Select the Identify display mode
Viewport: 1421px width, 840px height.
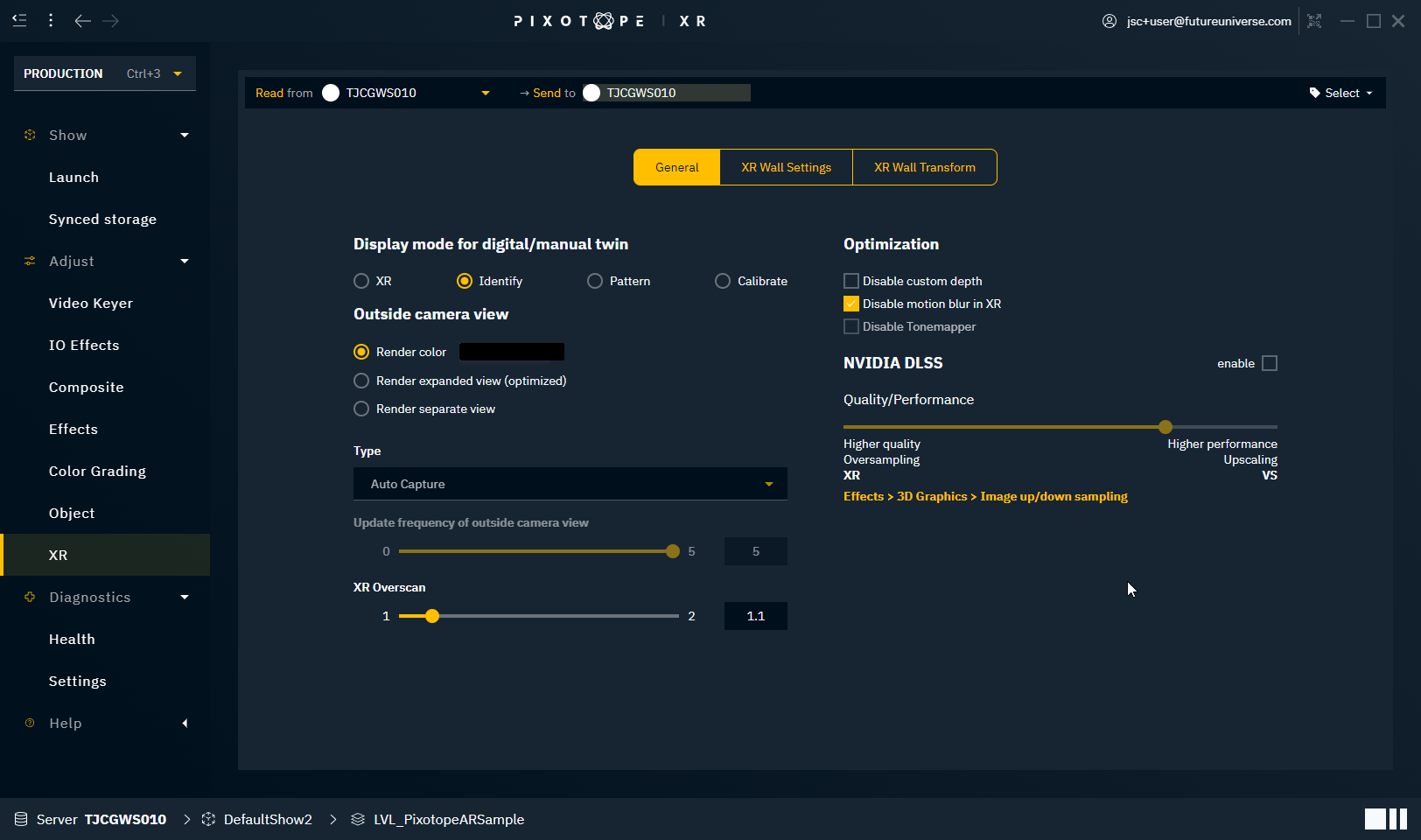[465, 281]
